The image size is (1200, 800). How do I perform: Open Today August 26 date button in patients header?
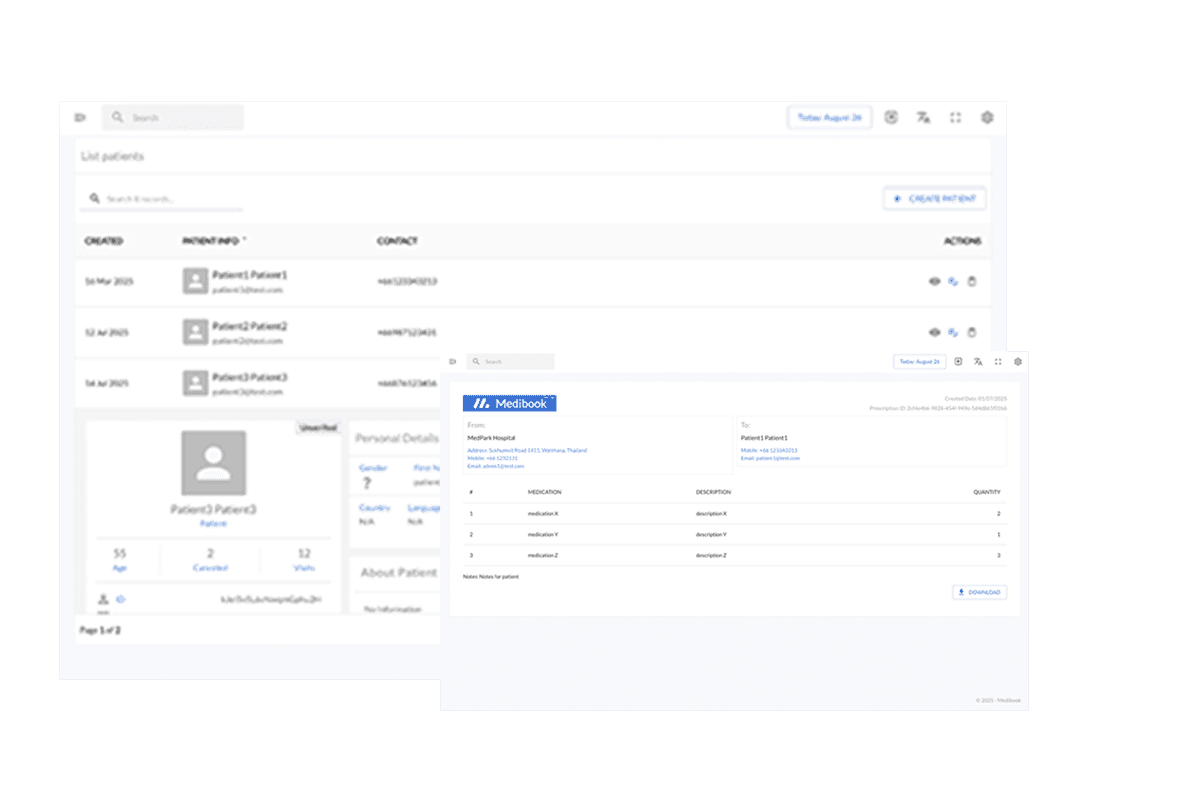[x=829, y=118]
